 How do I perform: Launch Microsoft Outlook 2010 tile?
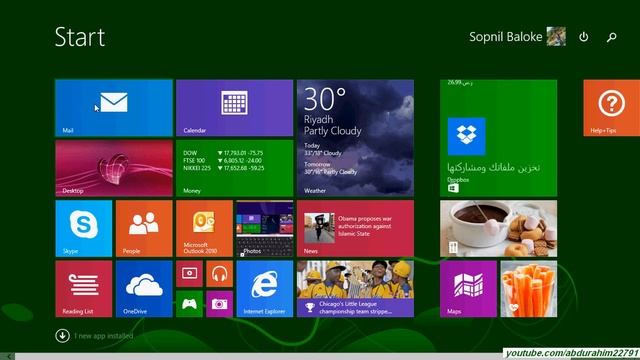click(x=204, y=229)
